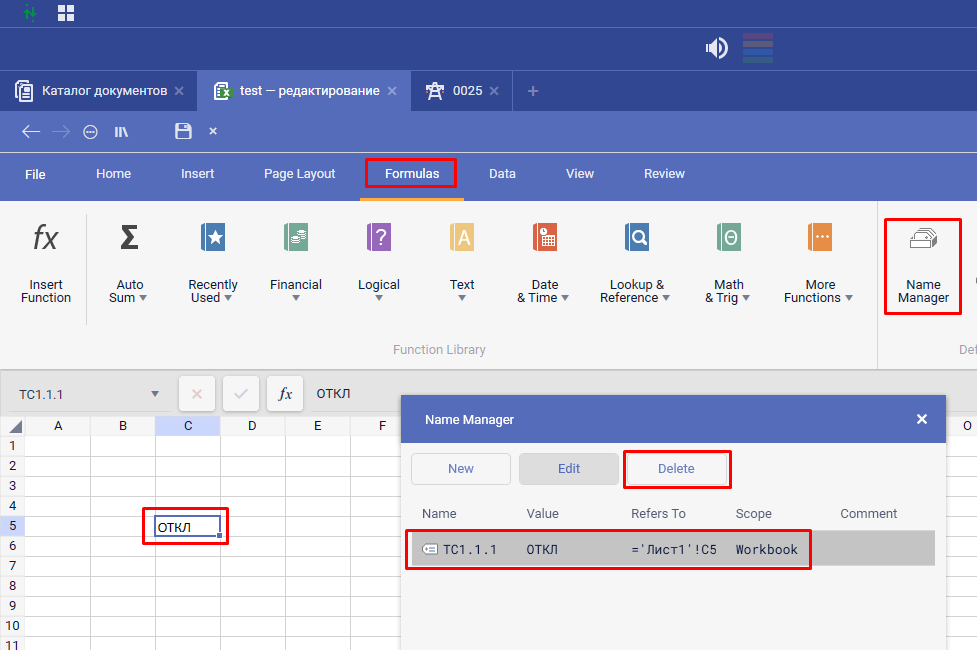Screen dimensions: 977x650
Task: Click the select-all corner of the grid
Action: pyautogui.click(x=13, y=427)
